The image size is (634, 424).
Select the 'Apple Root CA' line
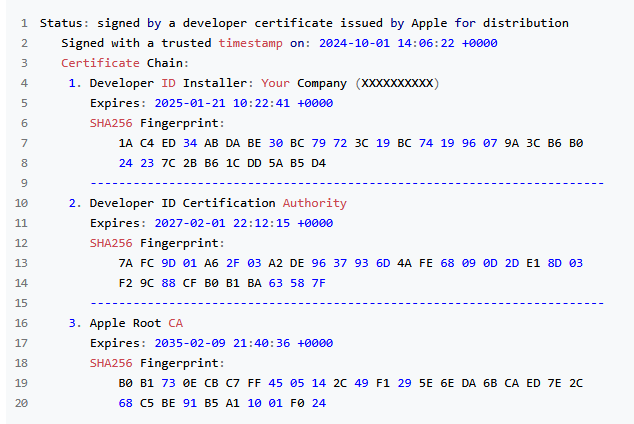[126, 323]
